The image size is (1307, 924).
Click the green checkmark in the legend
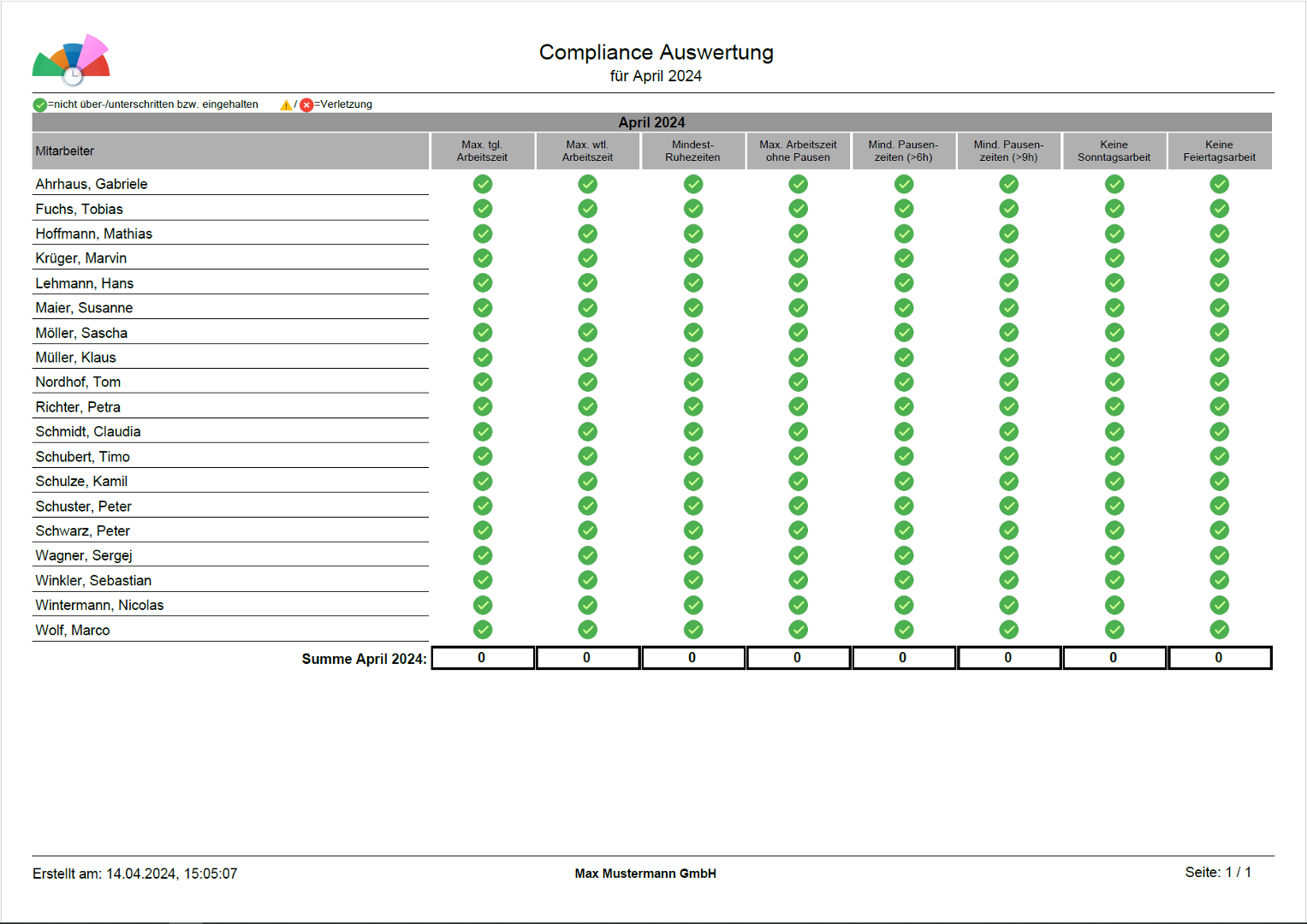point(39,105)
